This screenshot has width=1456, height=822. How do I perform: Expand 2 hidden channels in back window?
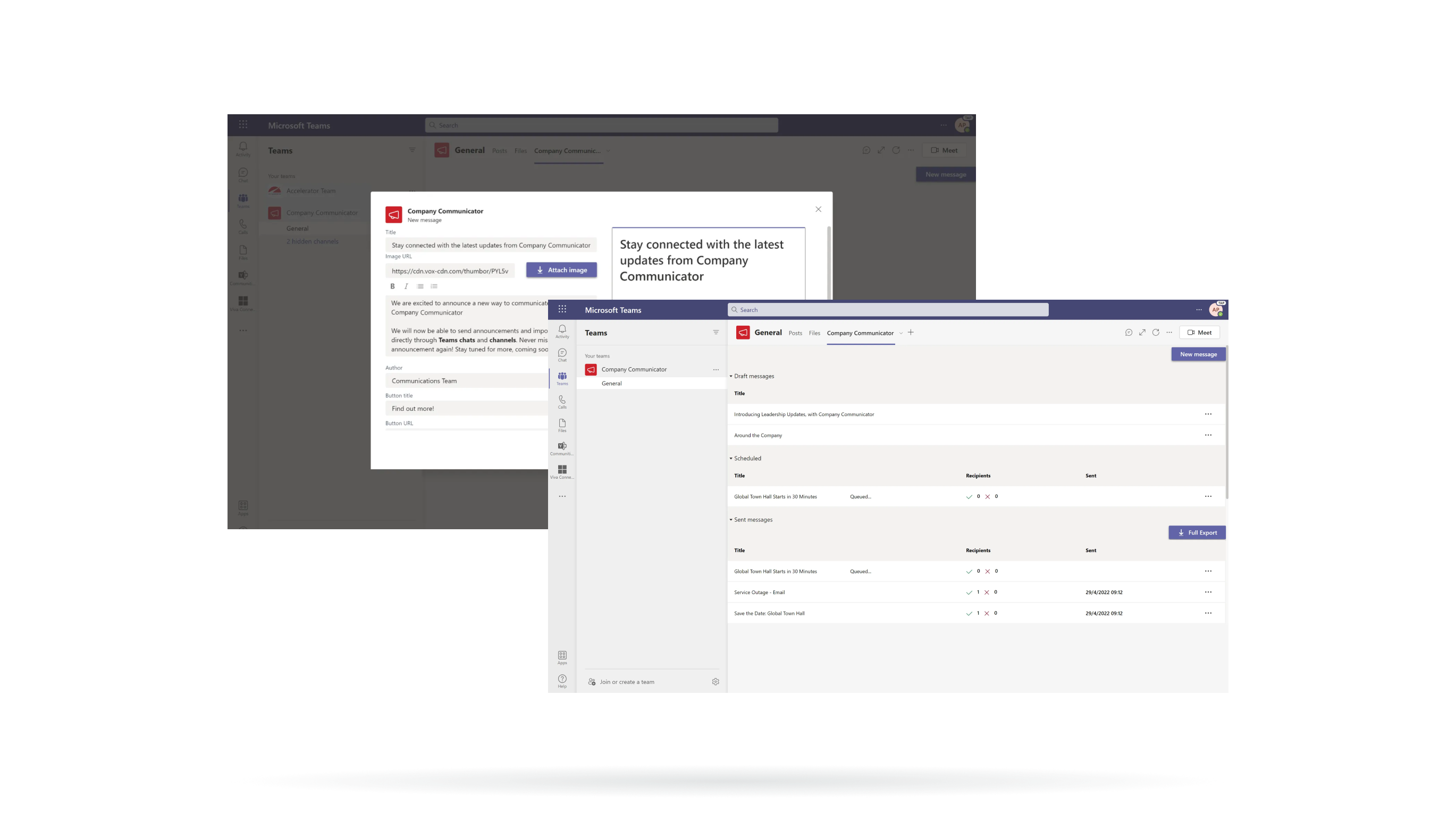[312, 241]
